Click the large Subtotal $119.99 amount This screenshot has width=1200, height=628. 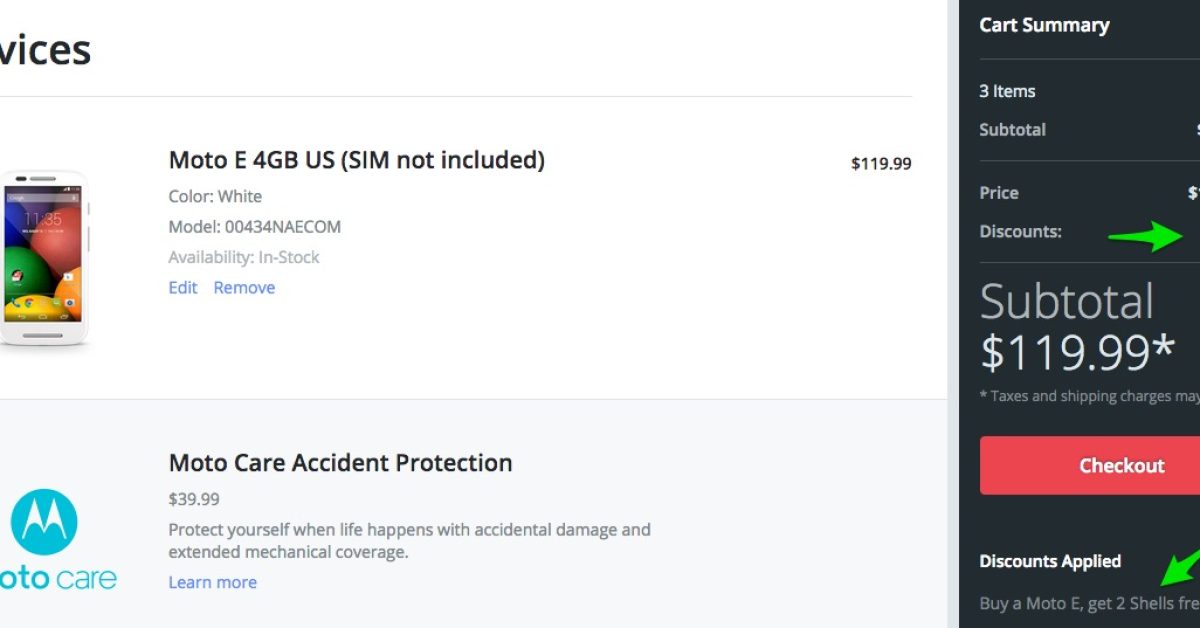[1076, 352]
